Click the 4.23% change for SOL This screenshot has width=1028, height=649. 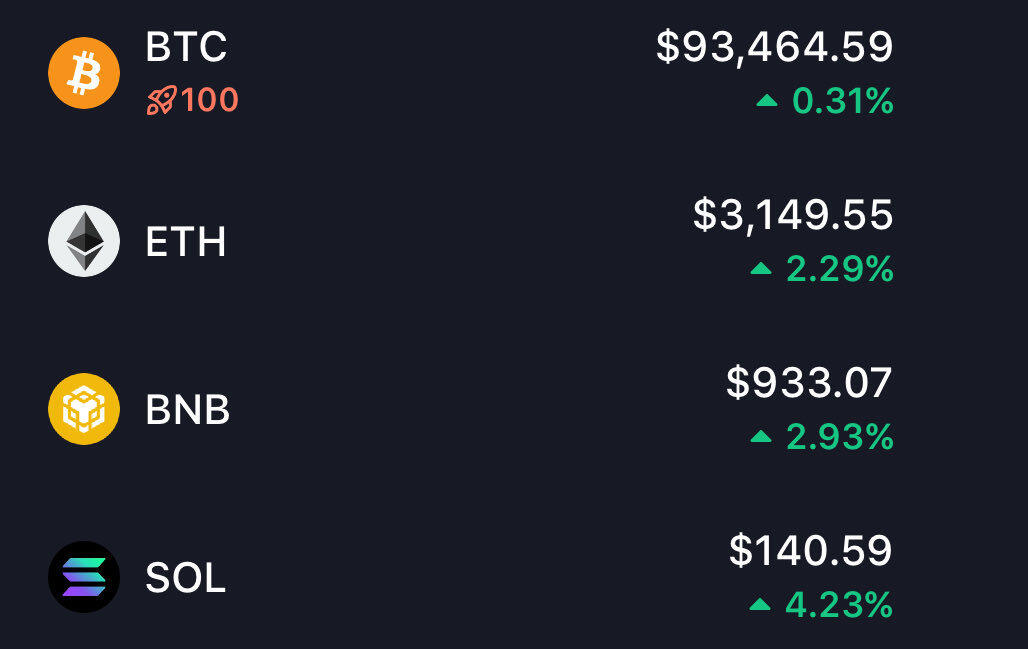839,605
